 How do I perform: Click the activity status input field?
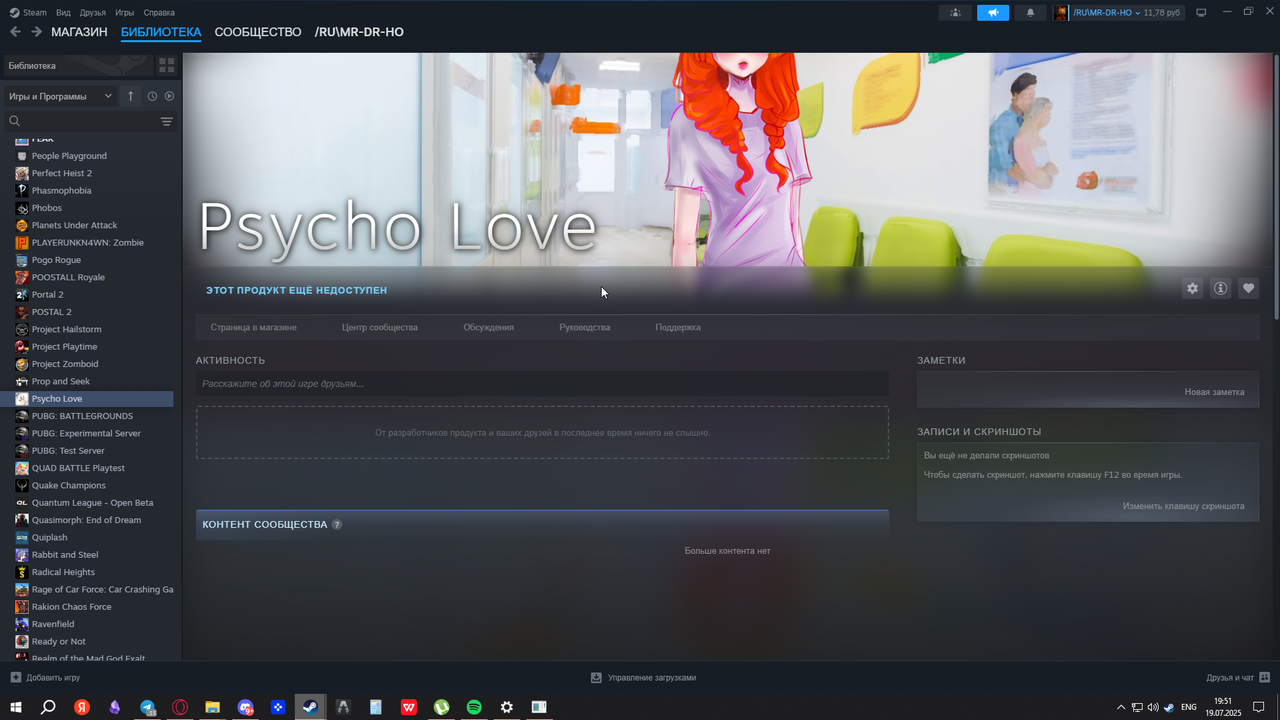pos(542,384)
